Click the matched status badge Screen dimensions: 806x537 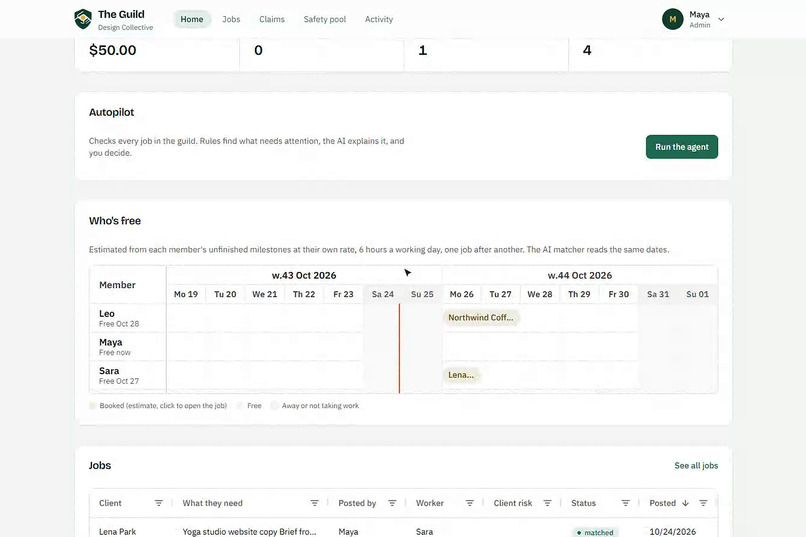click(595, 532)
